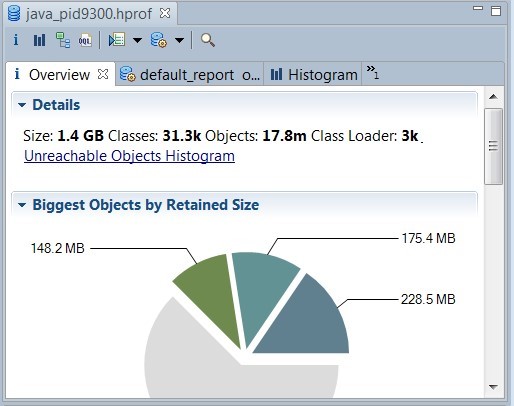
Task: Switch to the Histogram tab
Action: pyautogui.click(x=314, y=75)
